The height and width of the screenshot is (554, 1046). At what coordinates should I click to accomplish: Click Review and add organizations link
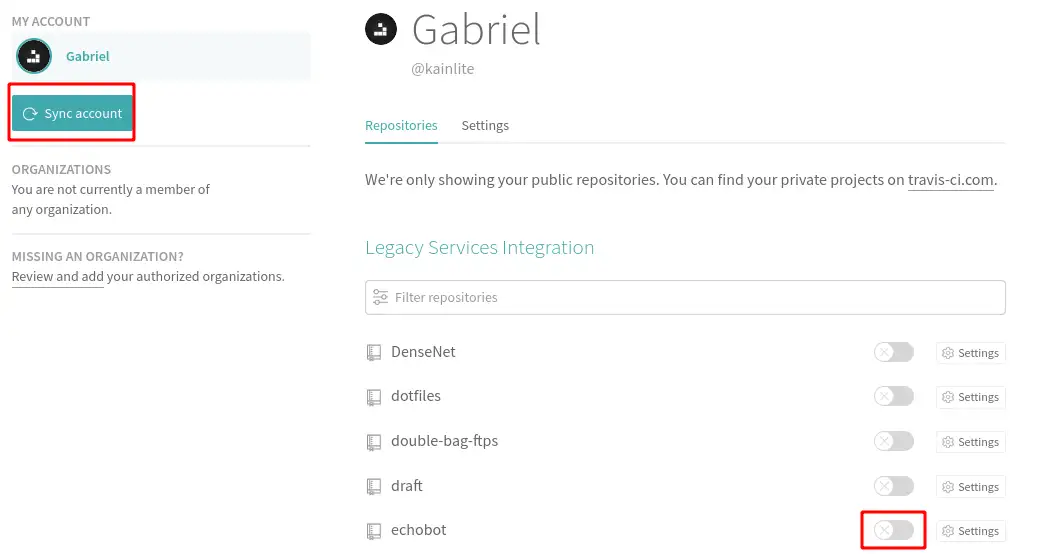point(57,276)
